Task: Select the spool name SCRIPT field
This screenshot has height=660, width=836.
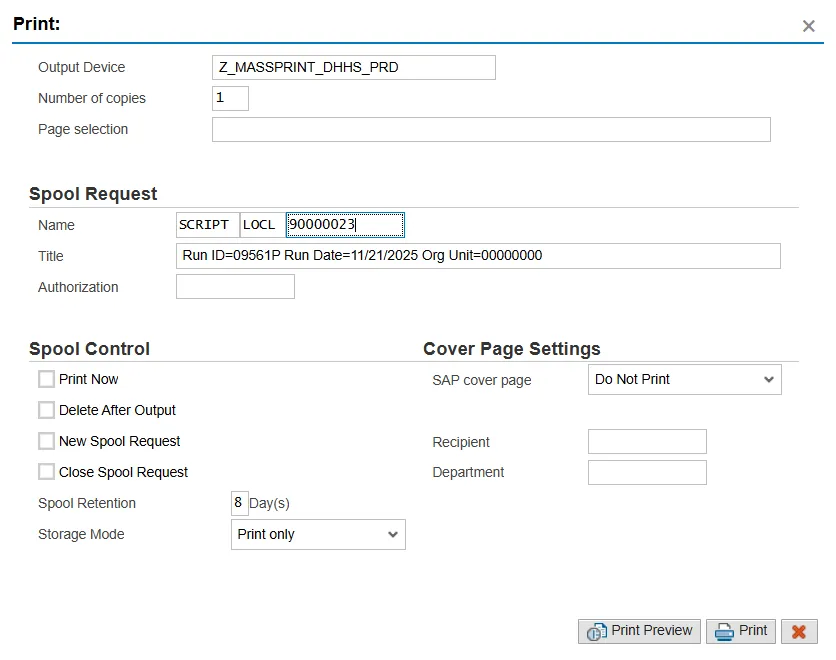Action: 207,225
